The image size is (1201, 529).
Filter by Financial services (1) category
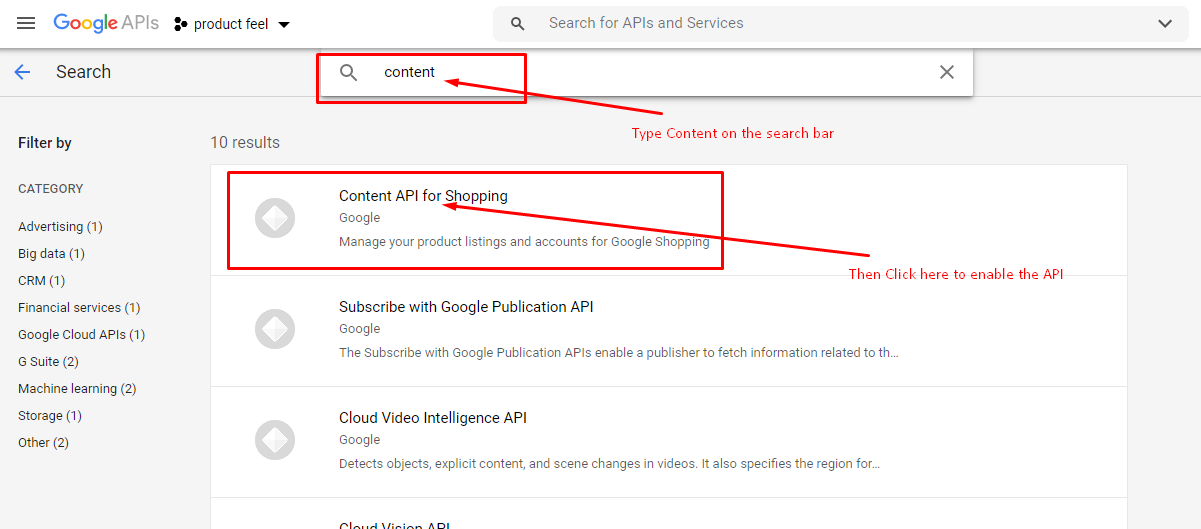tap(79, 308)
